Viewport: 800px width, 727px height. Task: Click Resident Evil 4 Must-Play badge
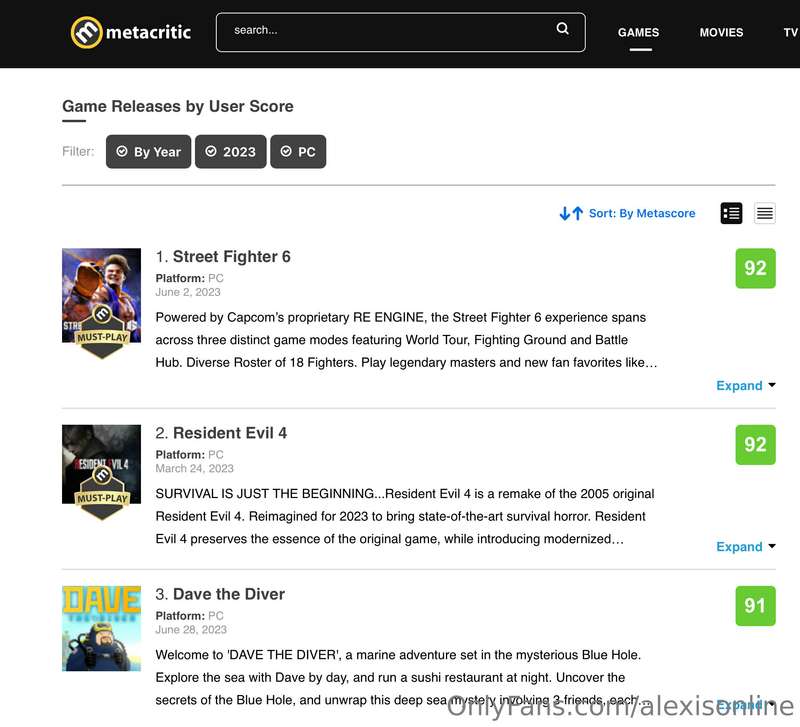(102, 493)
